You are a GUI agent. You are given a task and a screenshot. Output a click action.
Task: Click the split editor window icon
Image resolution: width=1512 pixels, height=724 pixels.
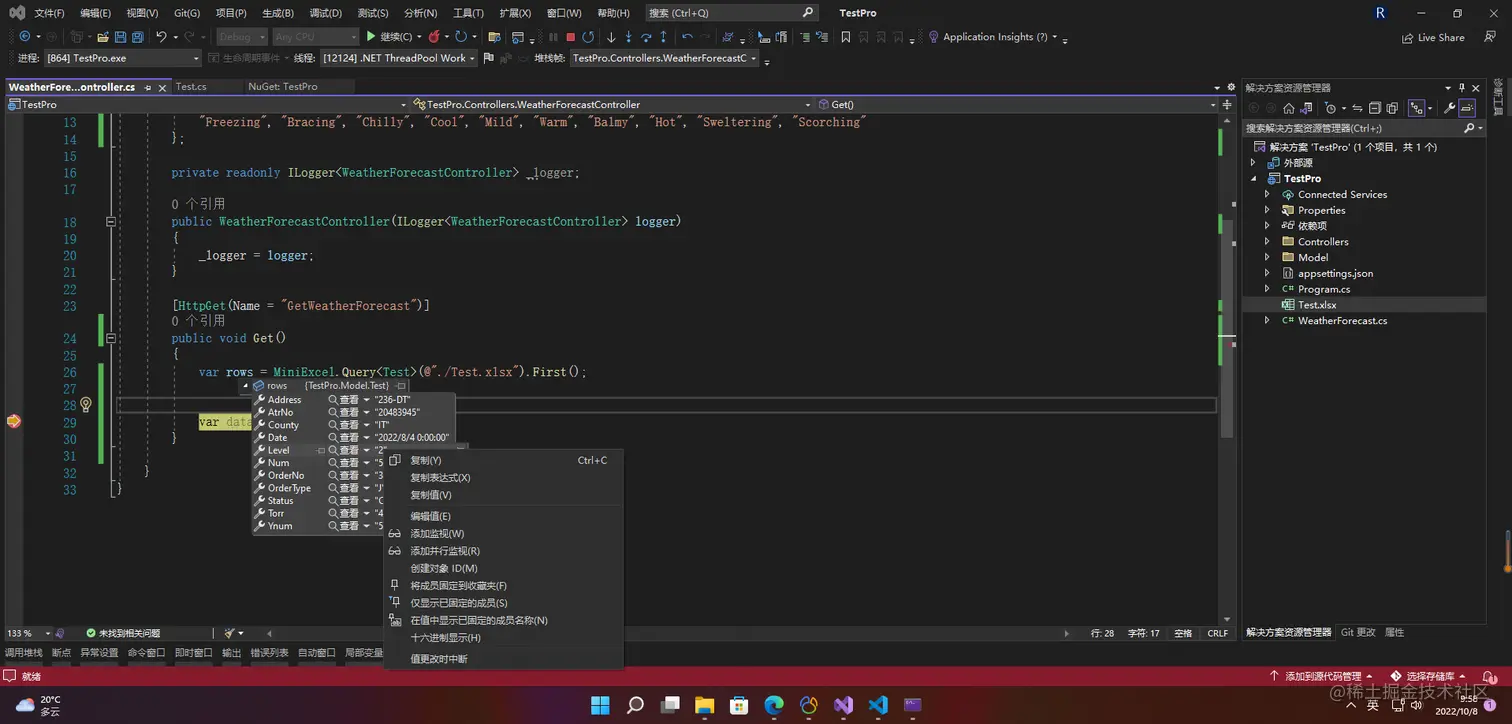point(1227,104)
